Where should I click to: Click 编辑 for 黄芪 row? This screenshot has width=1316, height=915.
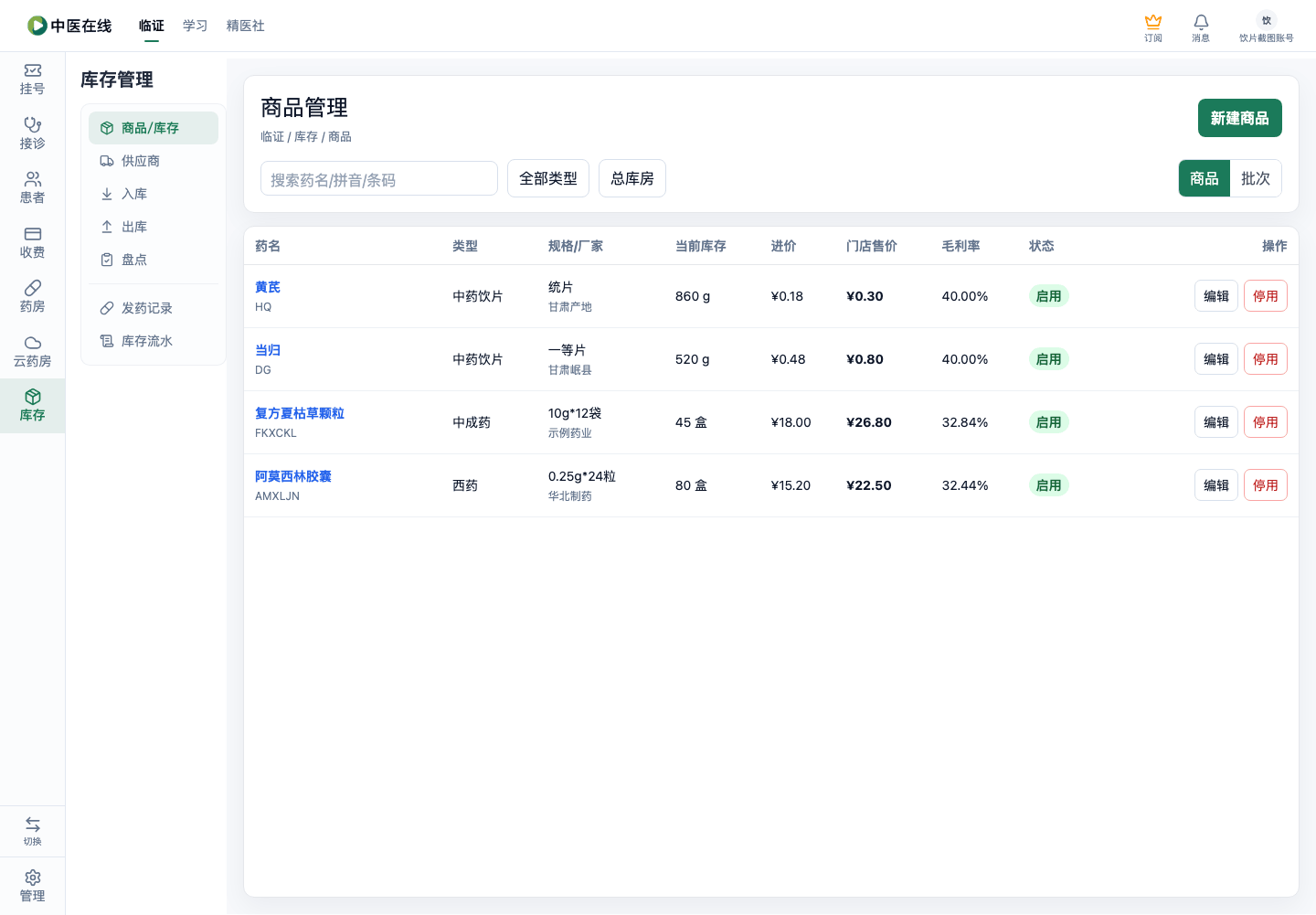pyautogui.click(x=1216, y=296)
